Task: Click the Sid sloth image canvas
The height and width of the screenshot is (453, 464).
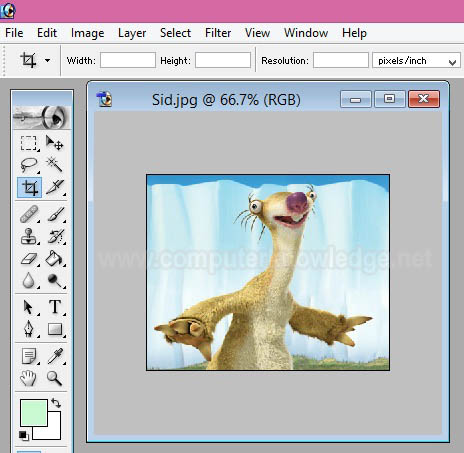Action: click(268, 272)
